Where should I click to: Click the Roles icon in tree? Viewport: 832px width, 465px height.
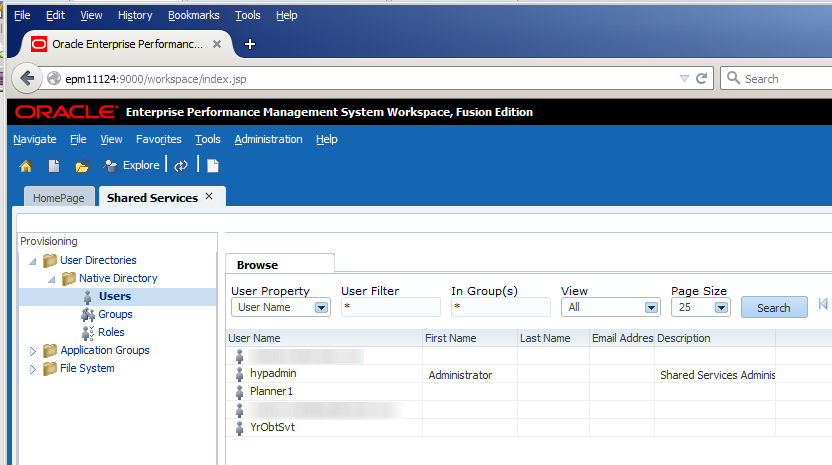[88, 333]
